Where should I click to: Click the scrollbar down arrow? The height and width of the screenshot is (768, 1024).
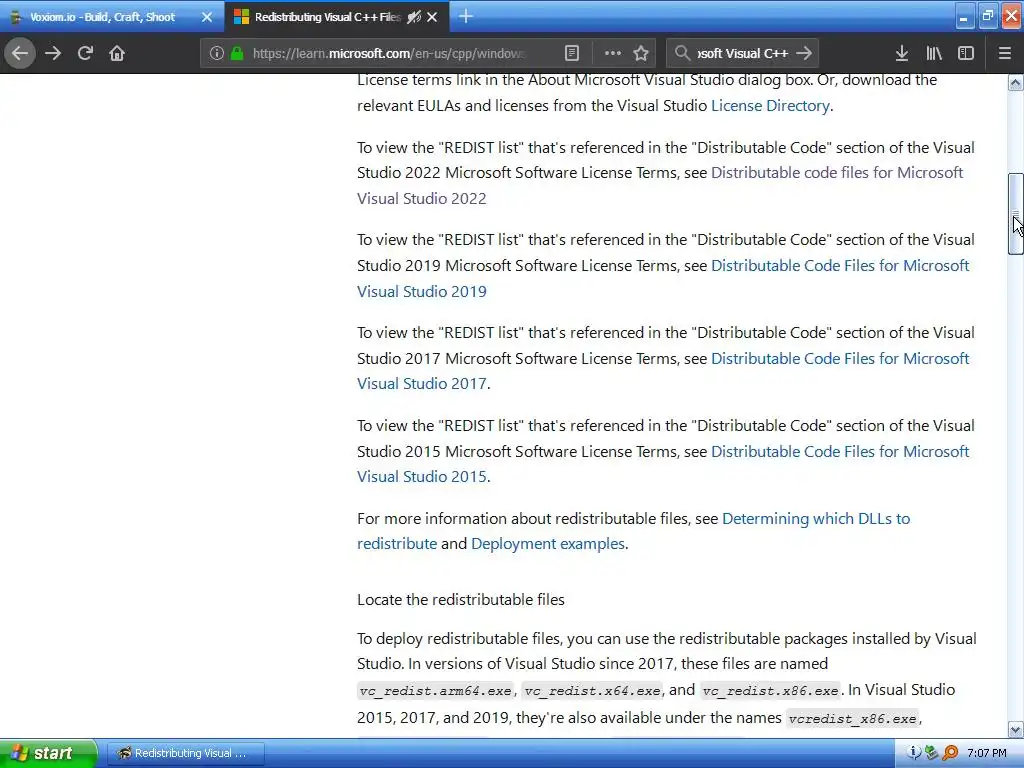tap(1016, 729)
